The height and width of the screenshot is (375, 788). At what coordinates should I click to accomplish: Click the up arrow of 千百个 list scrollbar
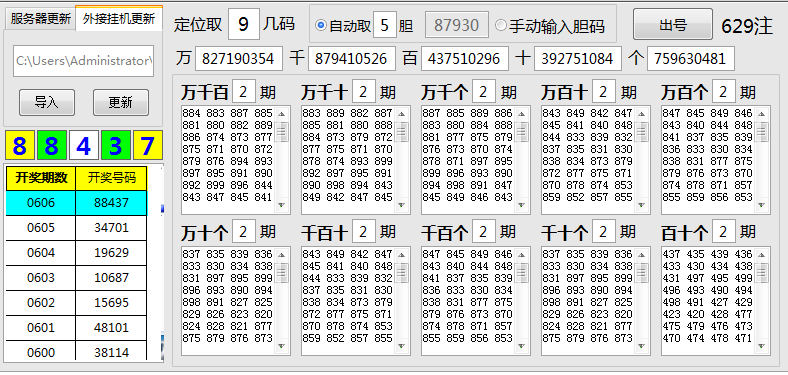522,255
